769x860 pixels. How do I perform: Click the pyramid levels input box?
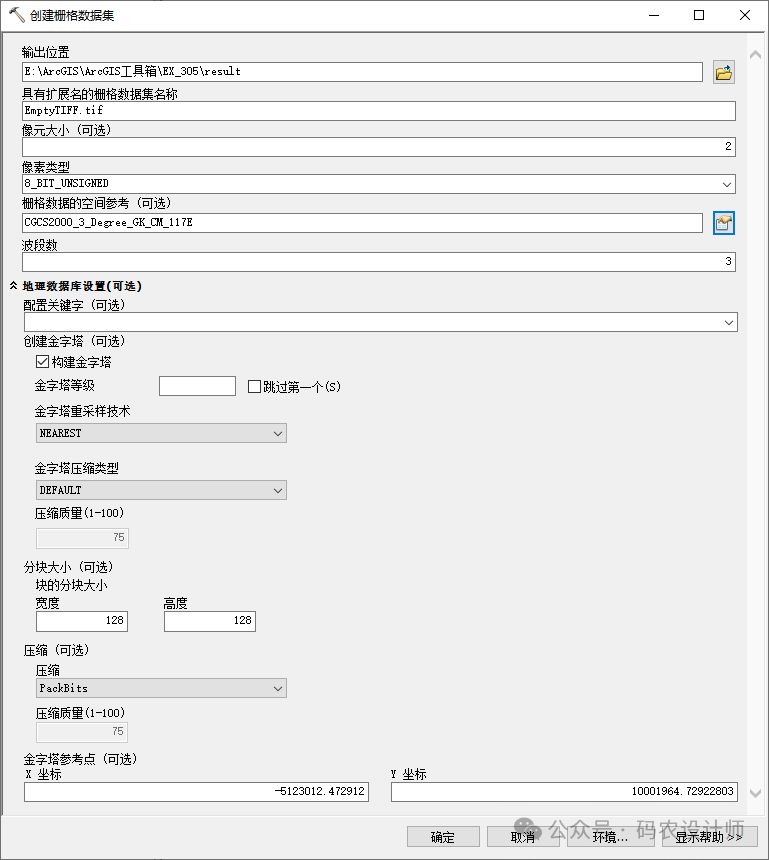(x=197, y=386)
